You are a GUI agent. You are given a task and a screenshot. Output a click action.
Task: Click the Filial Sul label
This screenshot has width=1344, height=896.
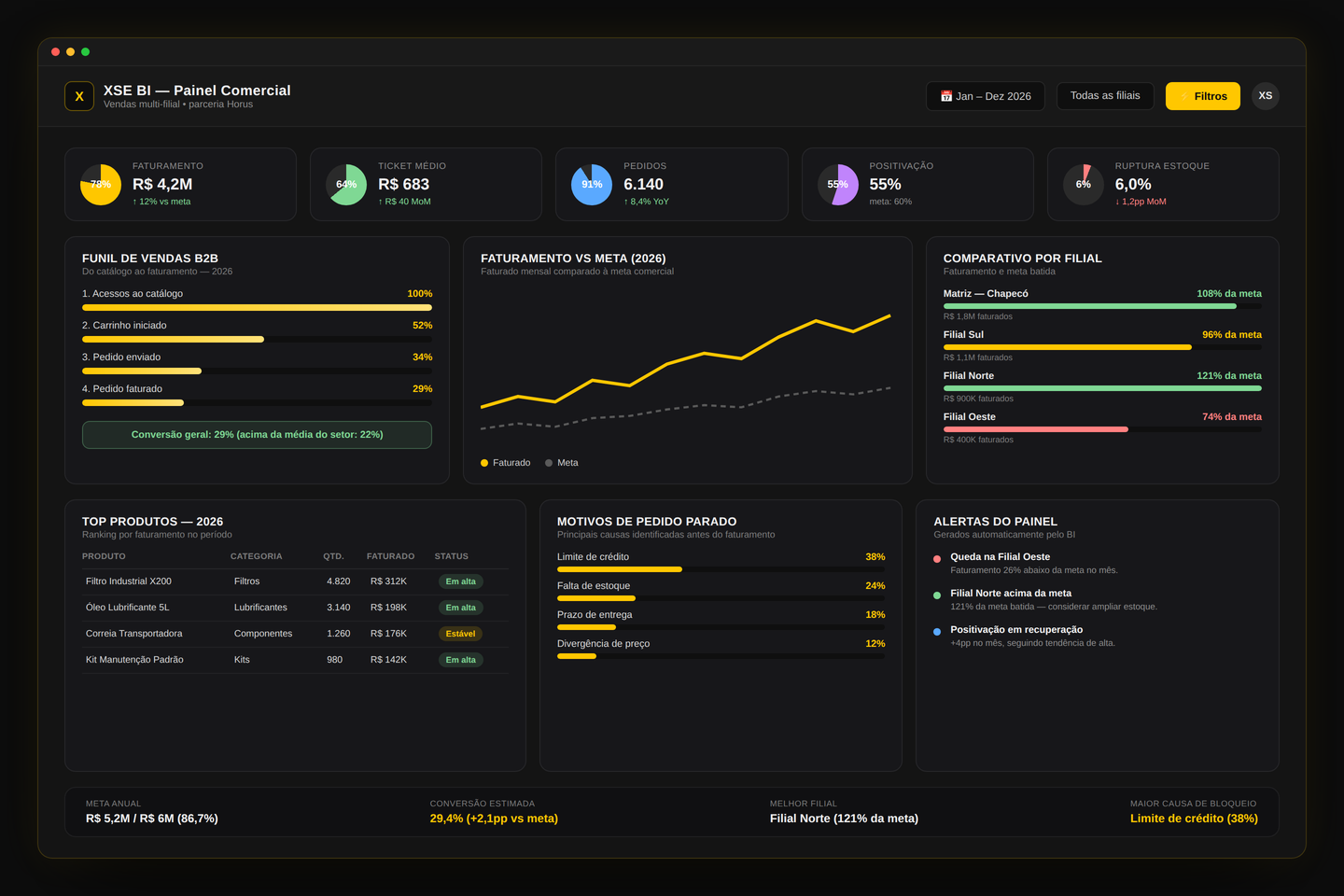pos(963,335)
